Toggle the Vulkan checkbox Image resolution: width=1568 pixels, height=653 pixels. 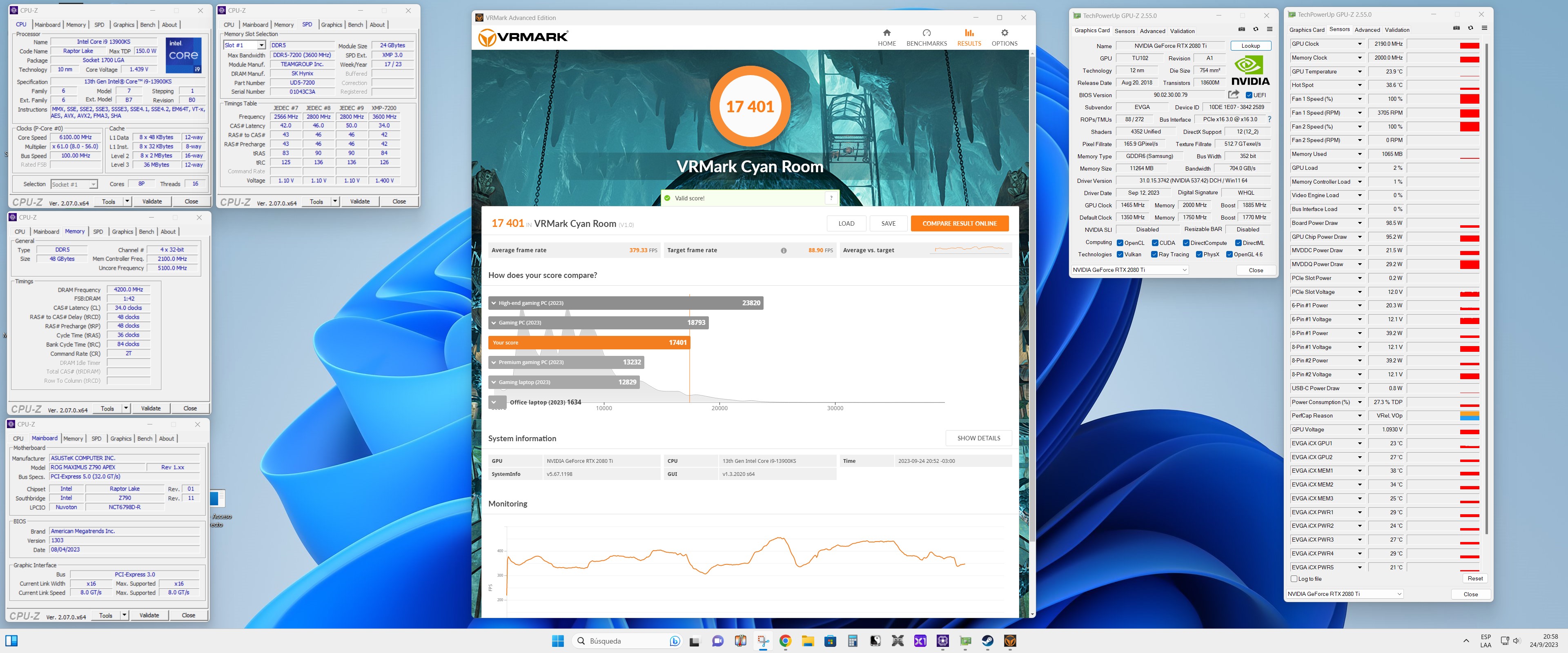1119,255
